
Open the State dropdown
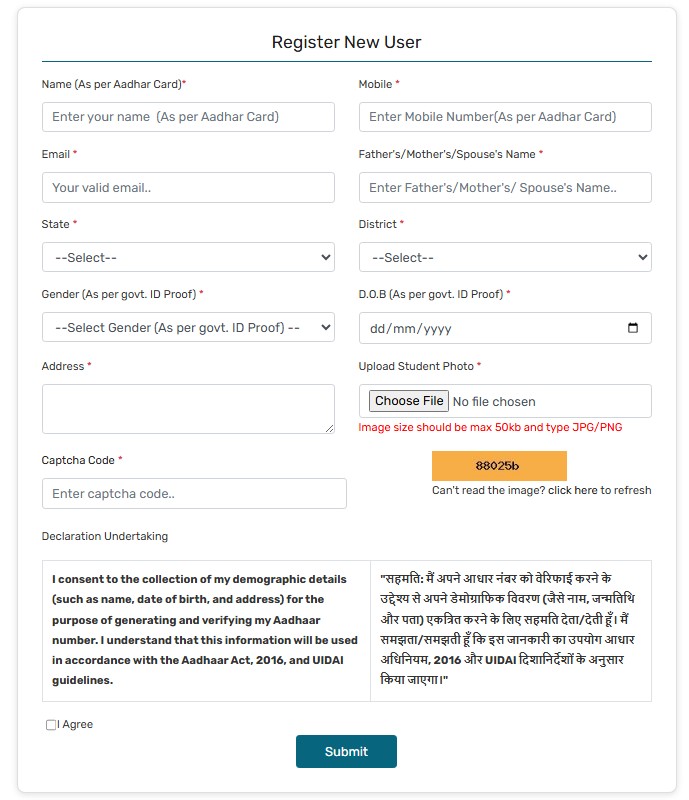tap(188, 257)
